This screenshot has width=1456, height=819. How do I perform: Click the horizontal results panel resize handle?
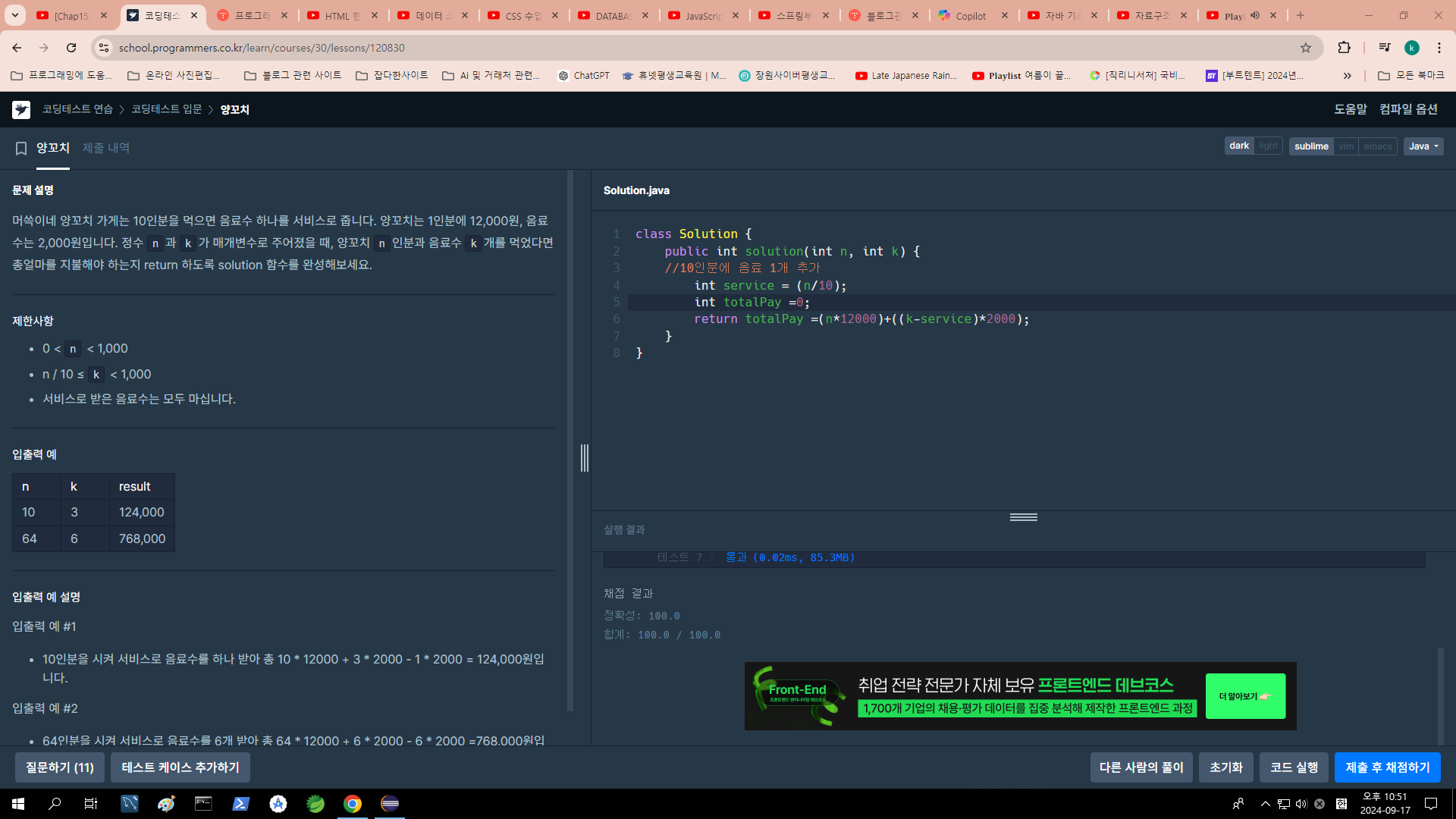1023,517
